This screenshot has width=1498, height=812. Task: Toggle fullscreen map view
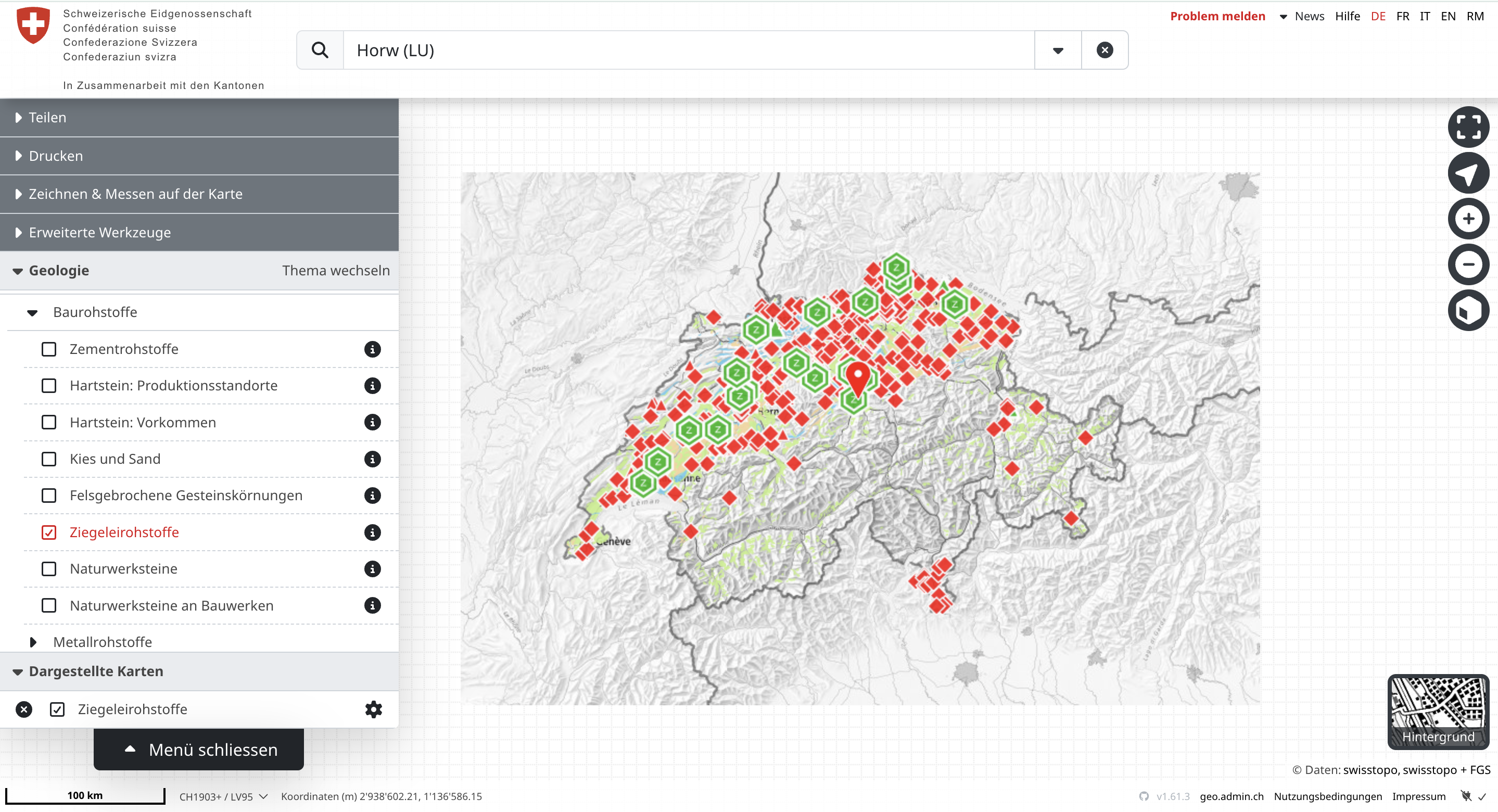[1468, 127]
